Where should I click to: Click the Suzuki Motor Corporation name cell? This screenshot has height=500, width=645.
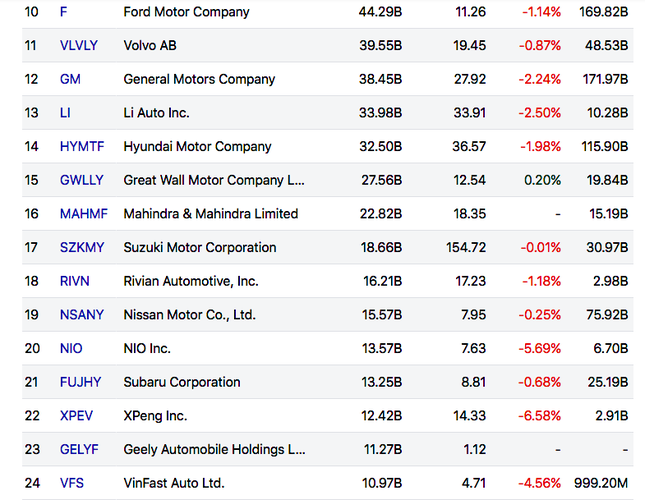click(x=199, y=247)
